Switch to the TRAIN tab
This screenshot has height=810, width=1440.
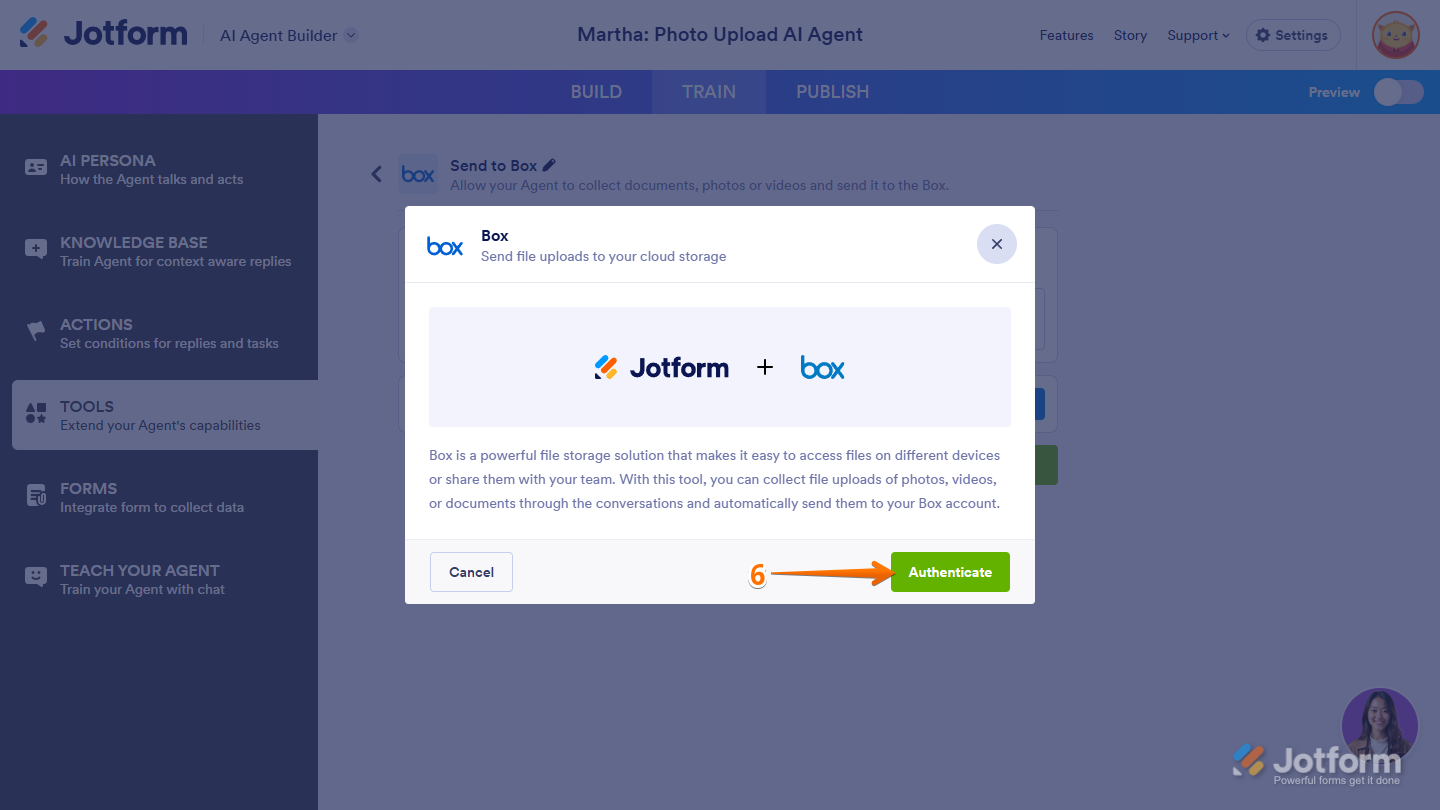coord(709,92)
